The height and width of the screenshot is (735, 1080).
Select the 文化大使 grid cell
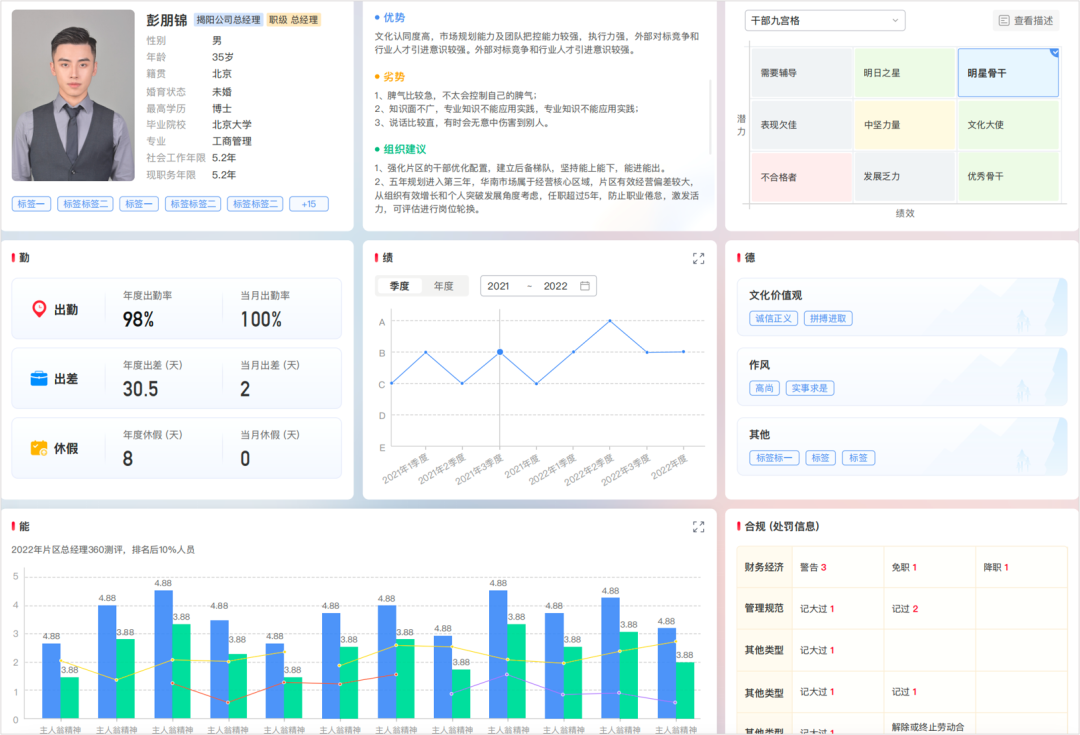pyautogui.click(x=1008, y=125)
